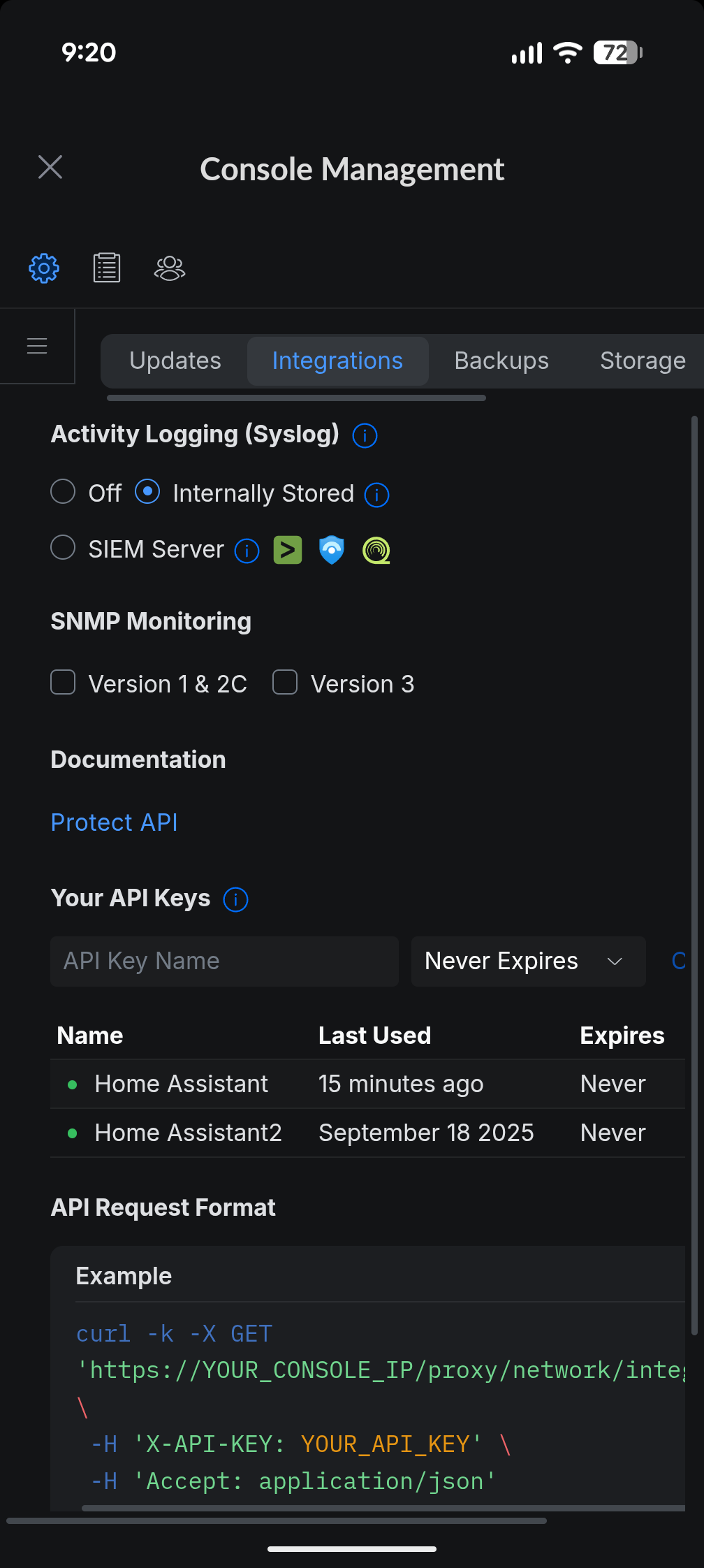Viewport: 704px width, 1568px height.
Task: Tap info icon beside Activity Logging
Action: tap(365, 435)
